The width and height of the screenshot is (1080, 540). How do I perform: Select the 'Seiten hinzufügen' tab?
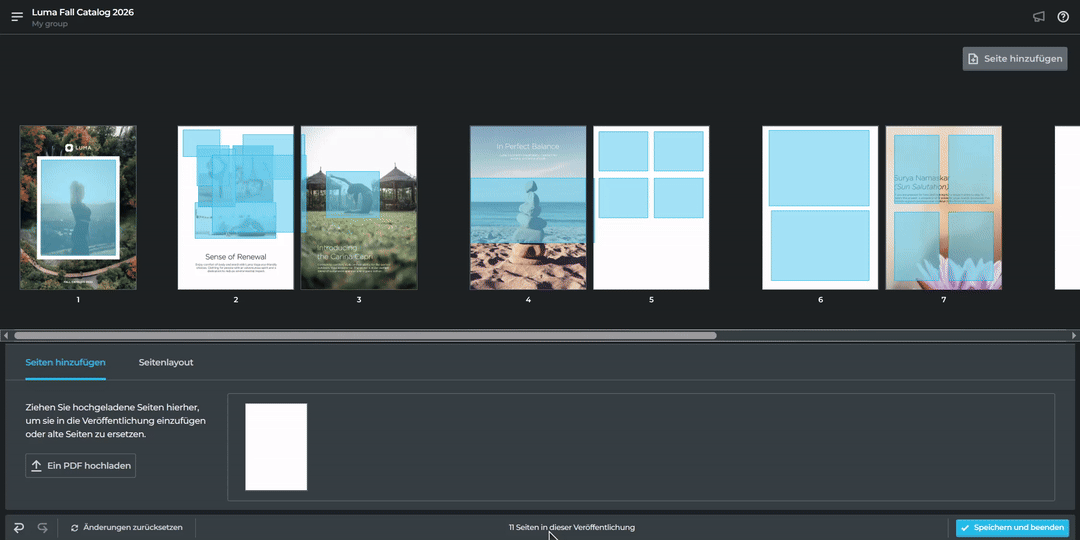tap(65, 362)
